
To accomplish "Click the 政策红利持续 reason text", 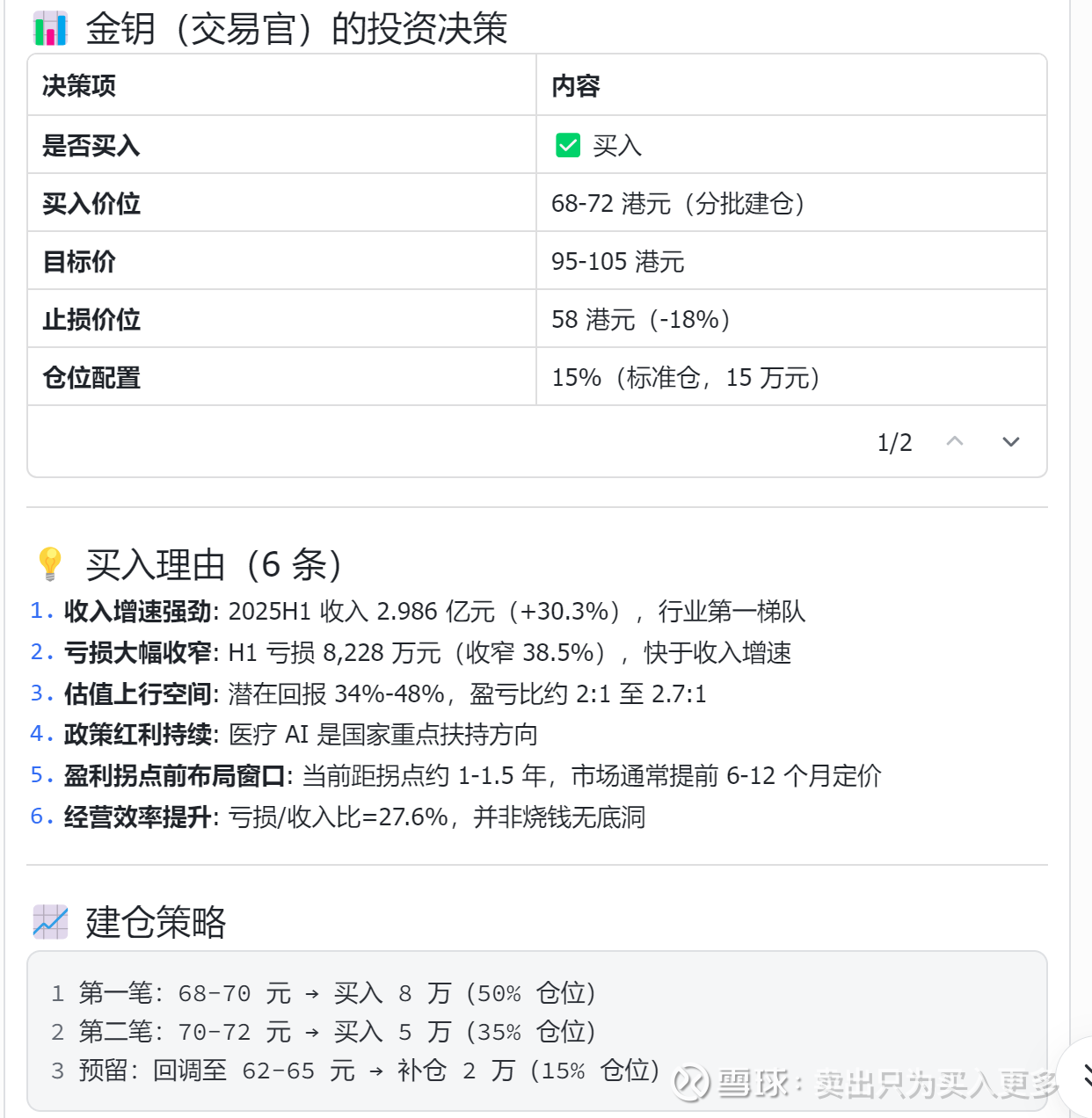I will [138, 734].
